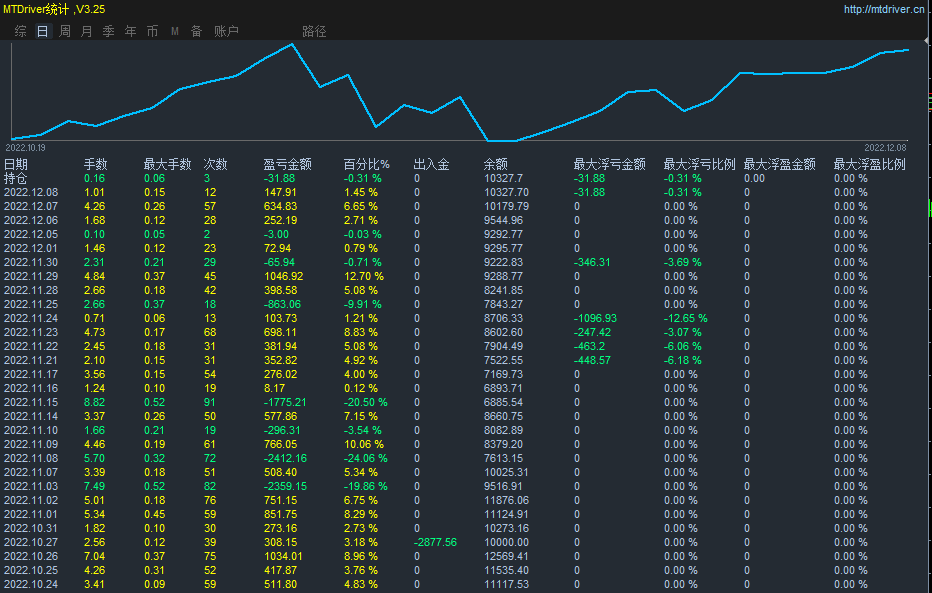932x593 pixels.
Task: Select the 2022.10.24 date row
Action: [31, 584]
